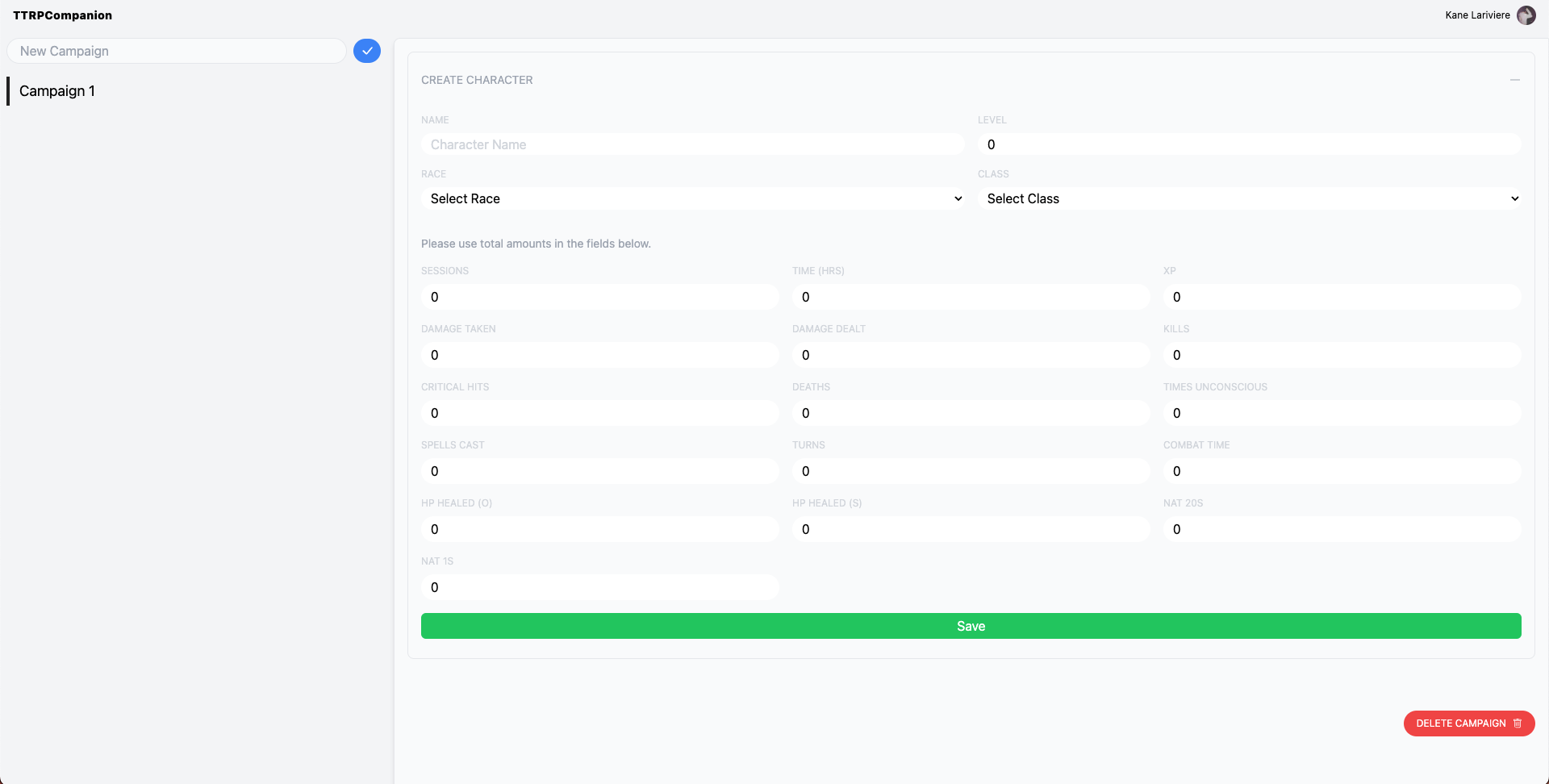Focus the Turns input field
The width and height of the screenshot is (1549, 784).
tap(971, 471)
